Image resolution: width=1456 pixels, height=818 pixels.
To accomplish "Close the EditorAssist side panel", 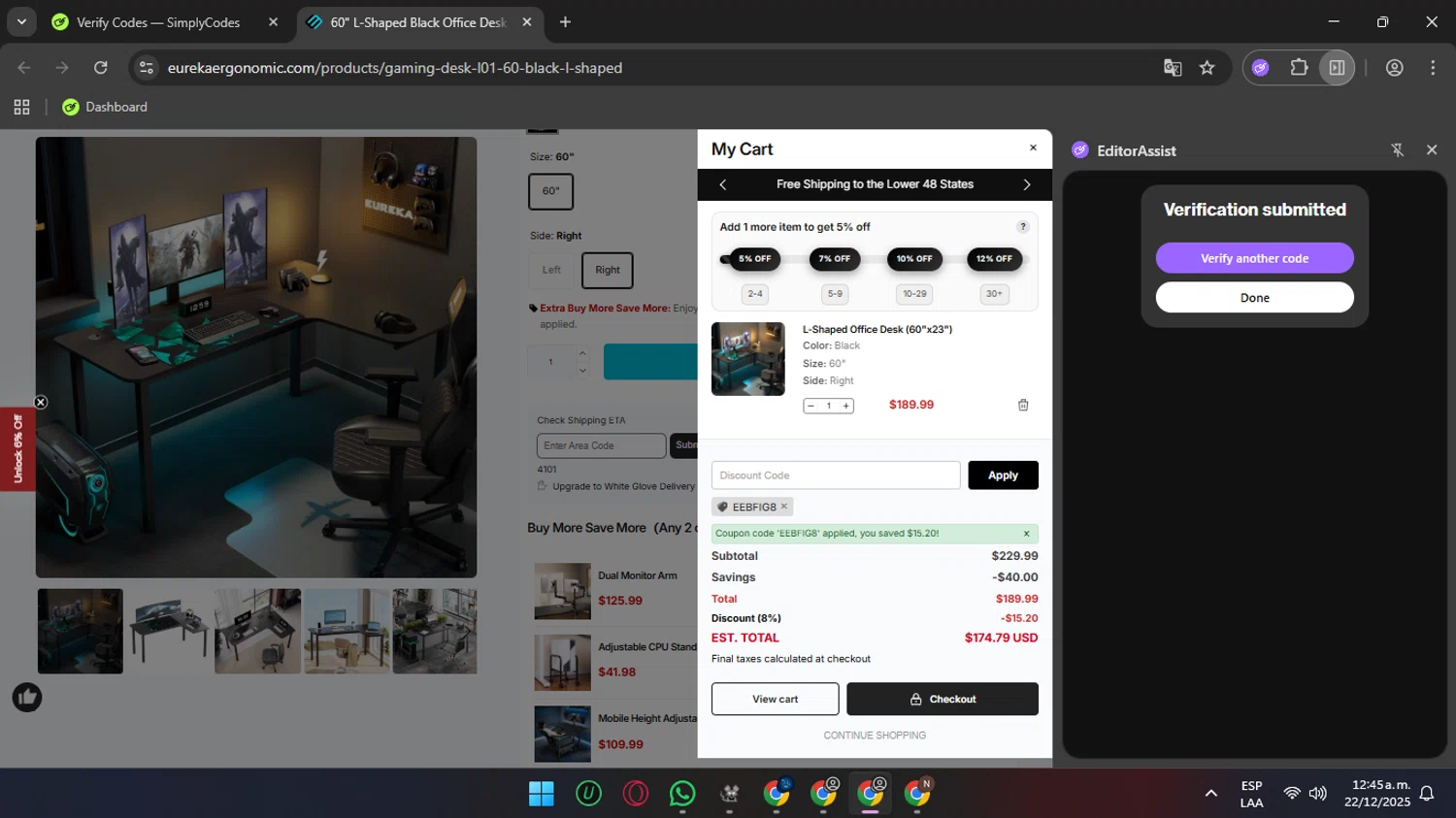I will click(1432, 150).
